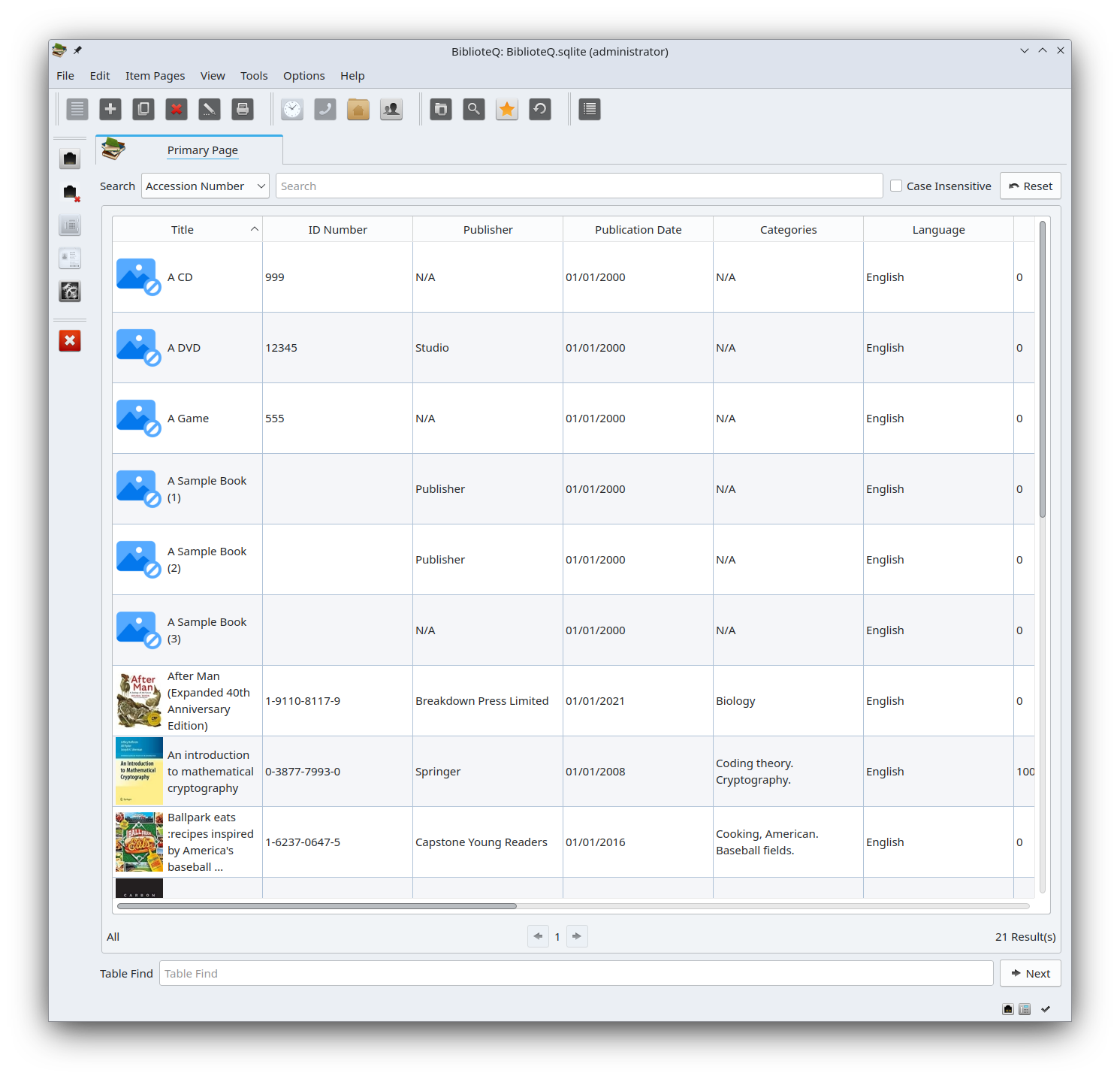Go to the previous results page arrow
The width and height of the screenshot is (1120, 1079).
(538, 936)
